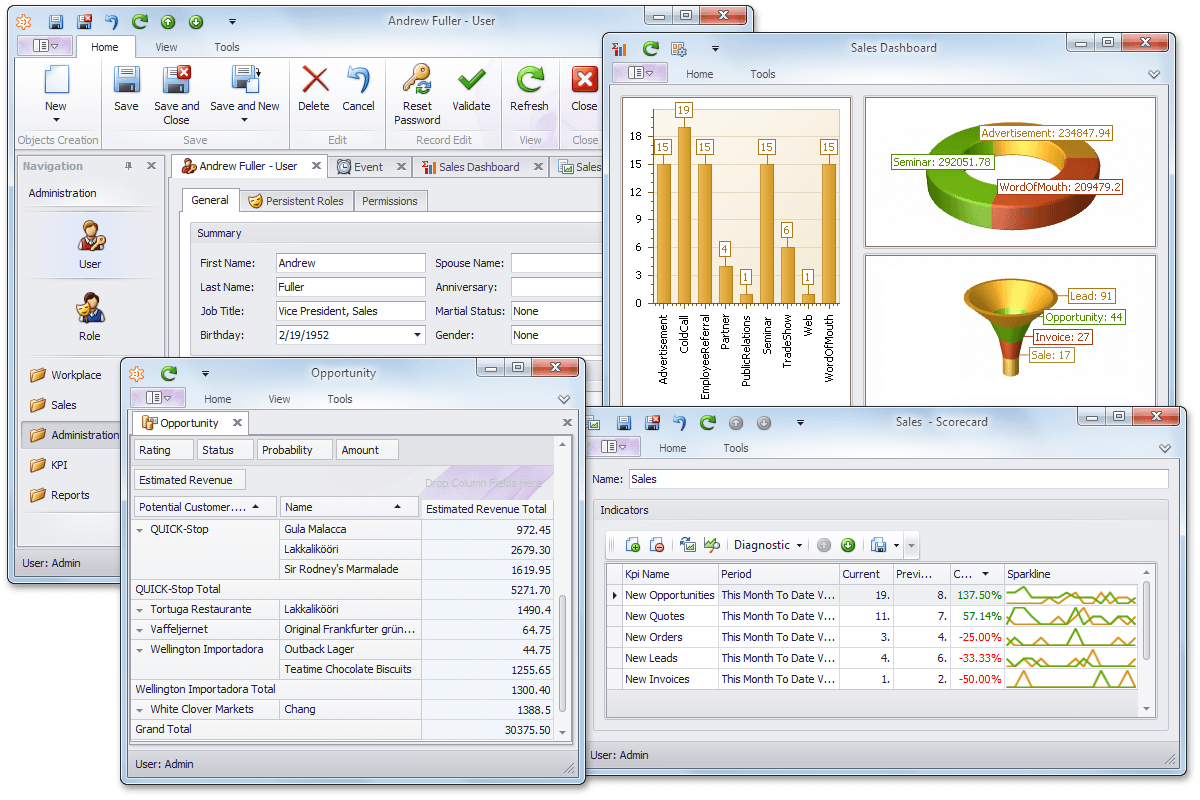Screen dimensions: 1200x800
Task: Click the Cancel undo arrow icon
Action: pos(358,81)
